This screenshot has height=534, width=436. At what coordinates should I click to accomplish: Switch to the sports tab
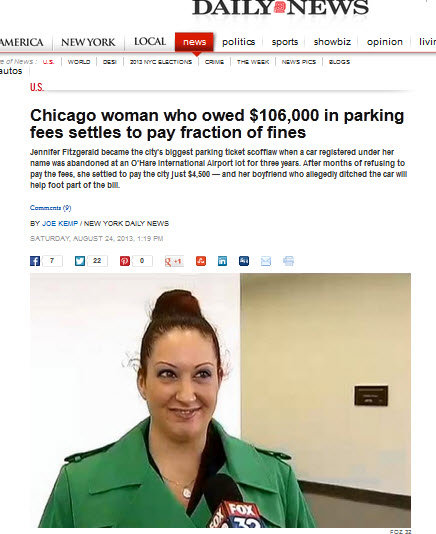[x=285, y=42]
